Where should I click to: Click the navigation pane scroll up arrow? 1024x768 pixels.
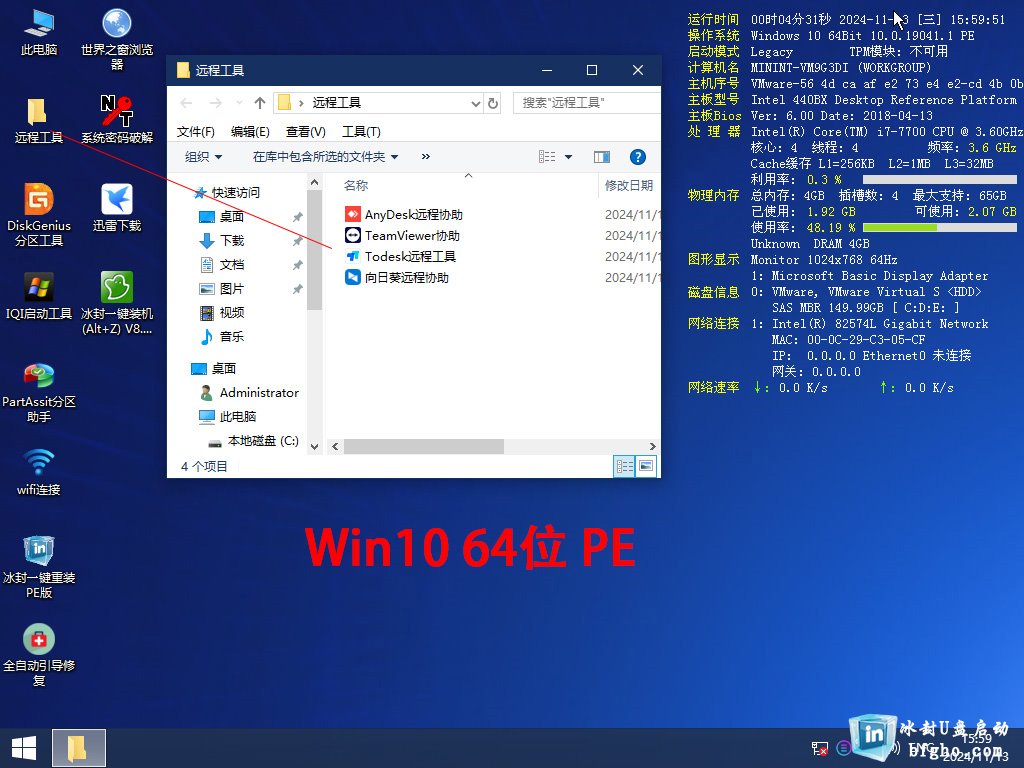(x=314, y=183)
